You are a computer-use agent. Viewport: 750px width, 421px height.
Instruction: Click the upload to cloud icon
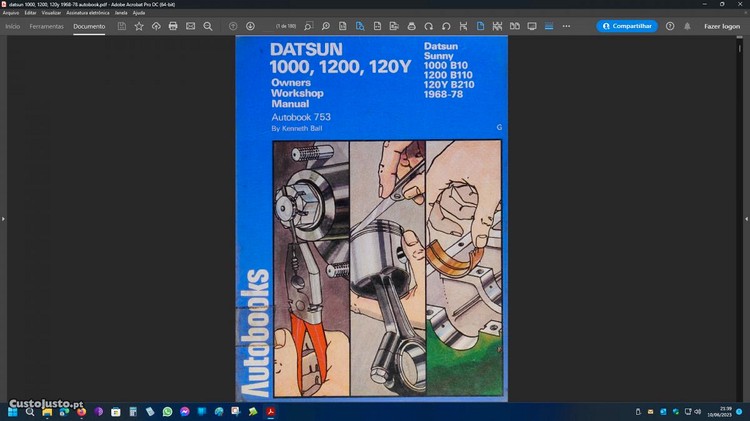click(x=156, y=26)
